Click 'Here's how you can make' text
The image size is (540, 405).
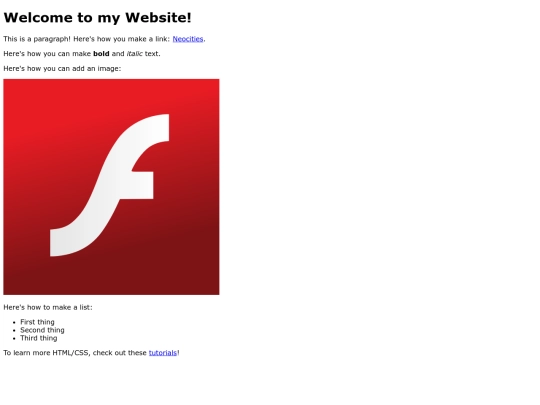coord(47,54)
